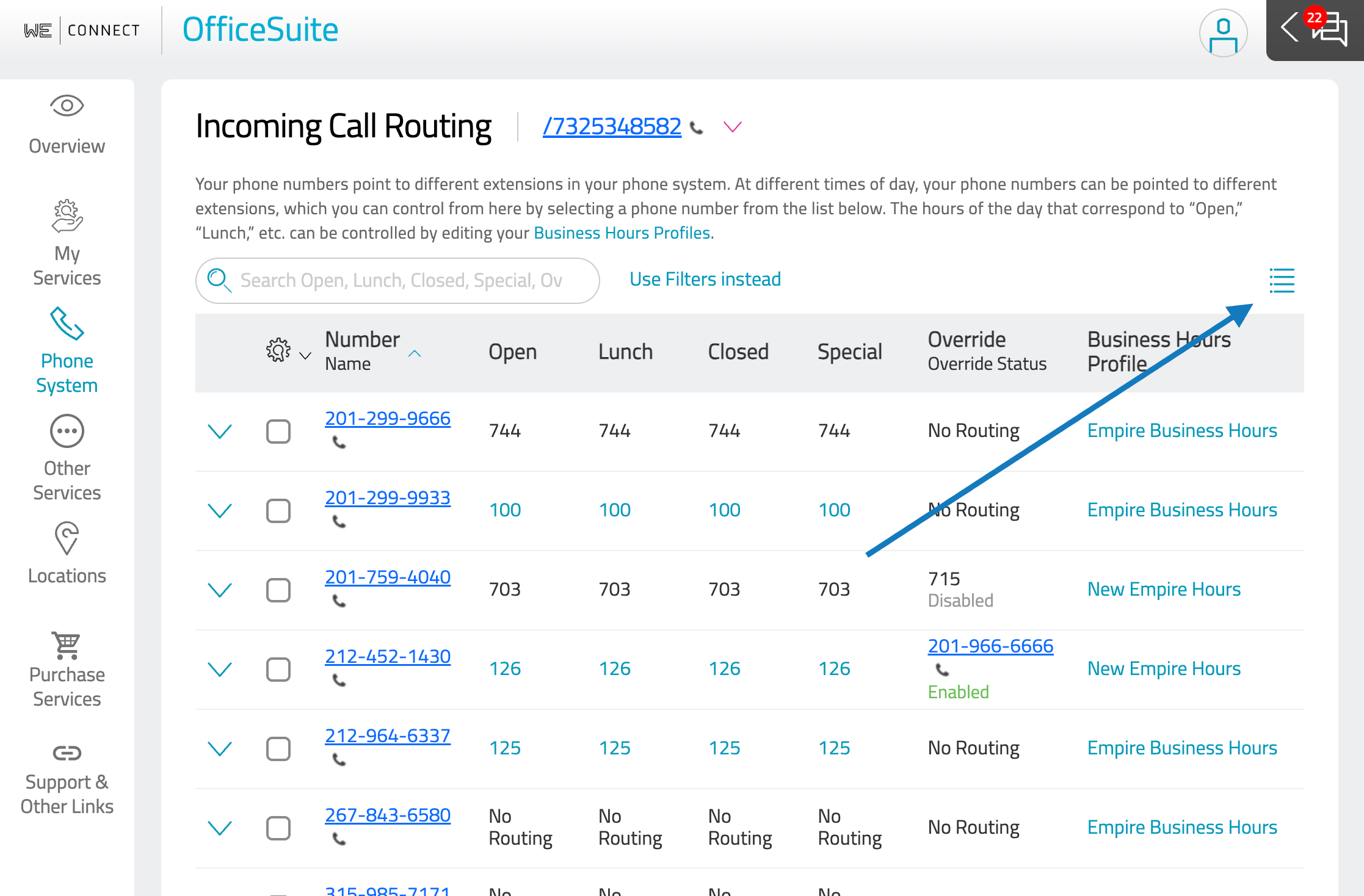The height and width of the screenshot is (896, 1364).
Task: Check the box for 201-759-4040
Action: click(278, 590)
